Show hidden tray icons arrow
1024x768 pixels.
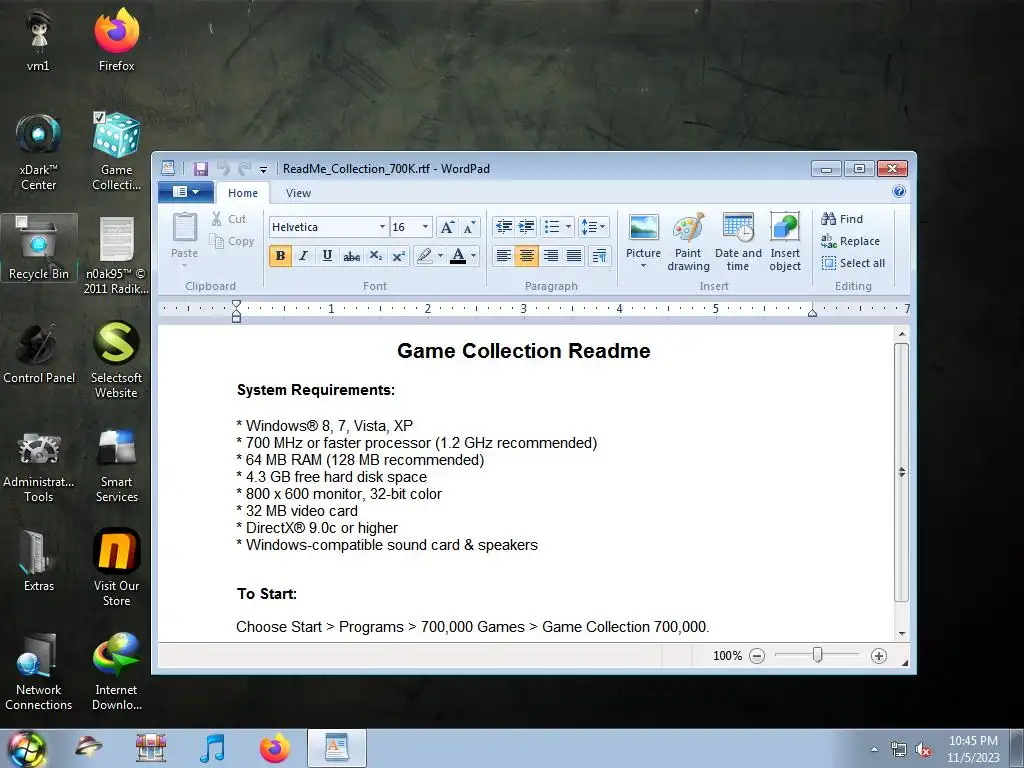click(874, 749)
